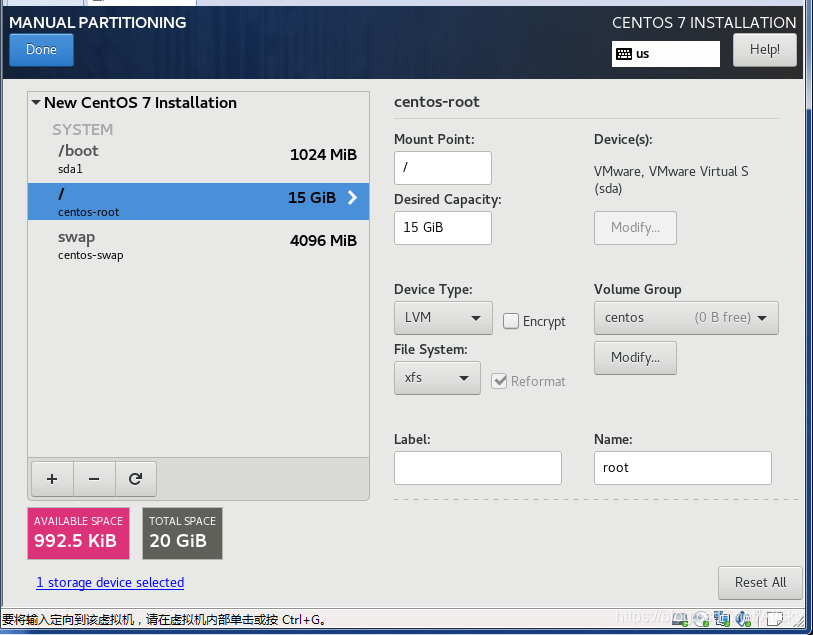
Task: Click VMware CD/DVD drive status icon
Action: tap(700, 618)
